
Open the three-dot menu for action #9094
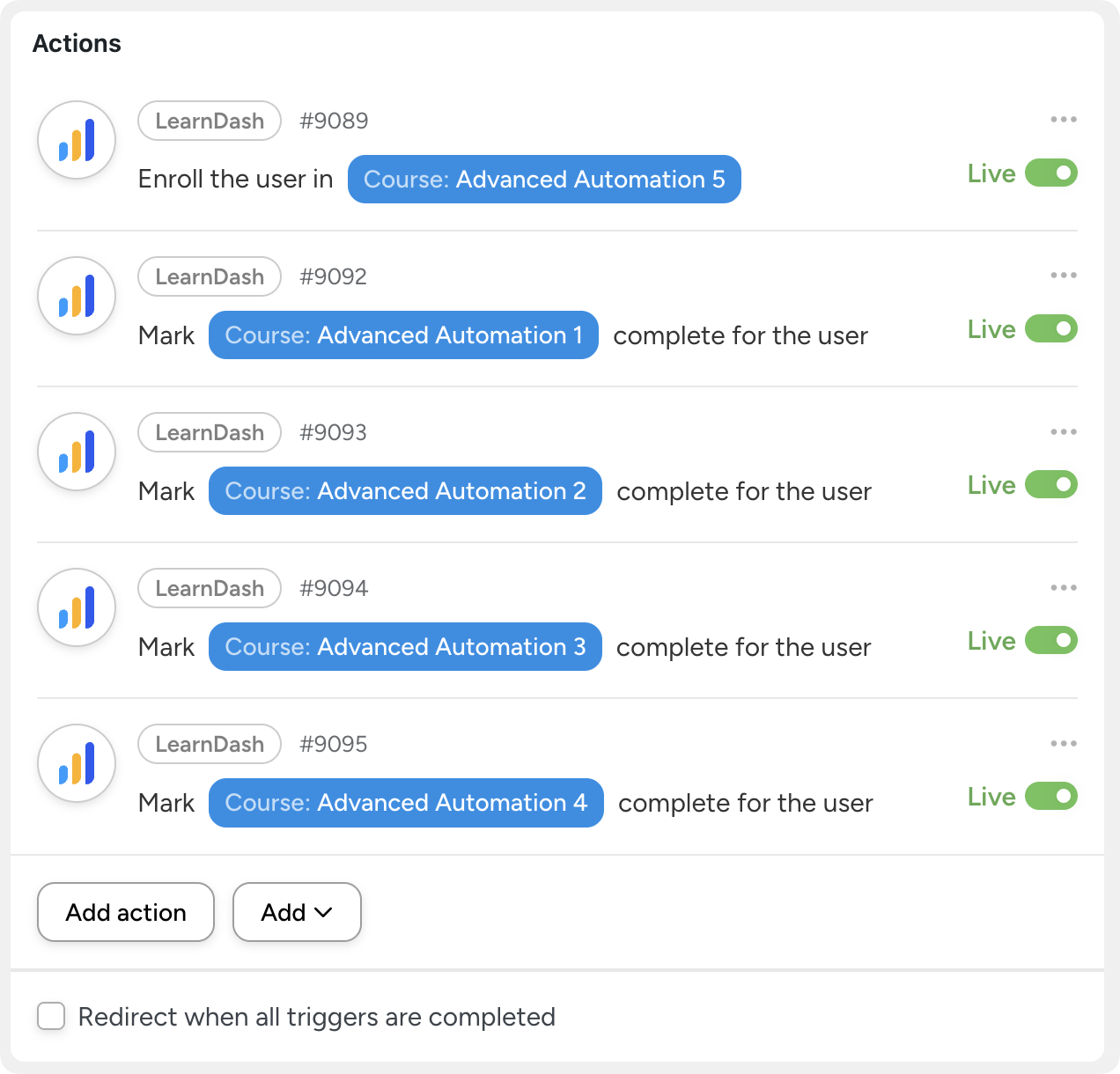pyautogui.click(x=1063, y=588)
